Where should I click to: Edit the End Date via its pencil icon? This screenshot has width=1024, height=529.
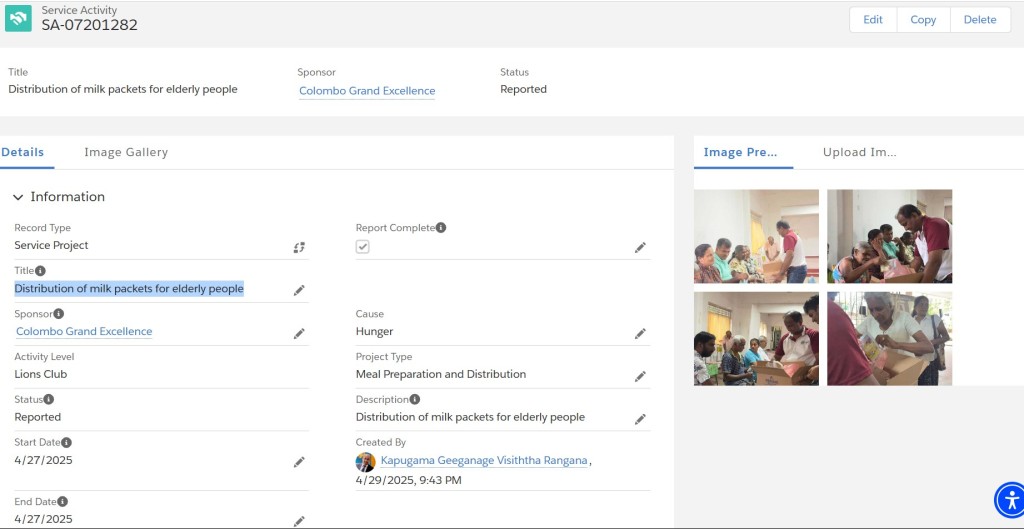click(x=299, y=521)
